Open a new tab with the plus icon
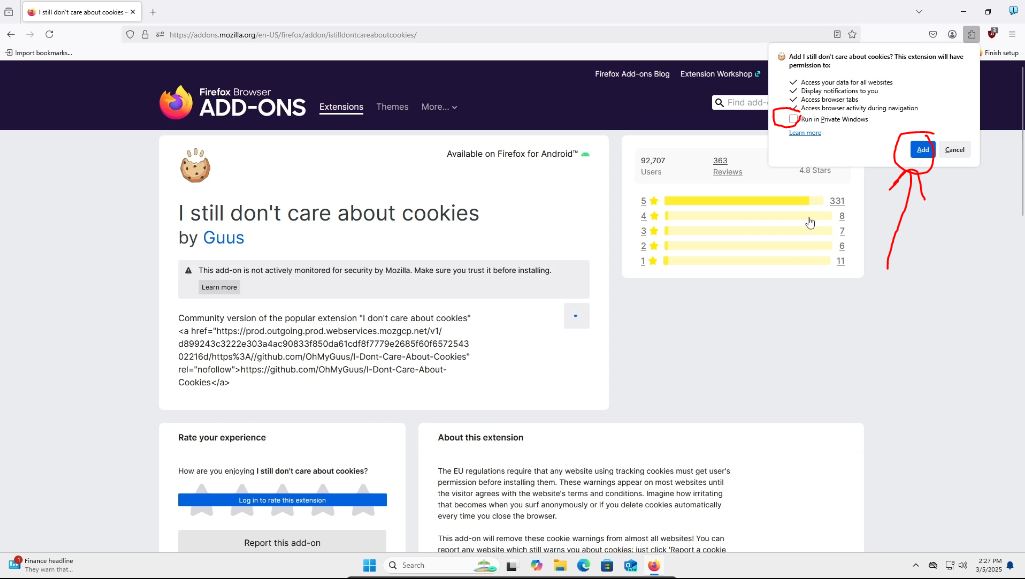Viewport: 1025px width, 579px height. point(152,12)
